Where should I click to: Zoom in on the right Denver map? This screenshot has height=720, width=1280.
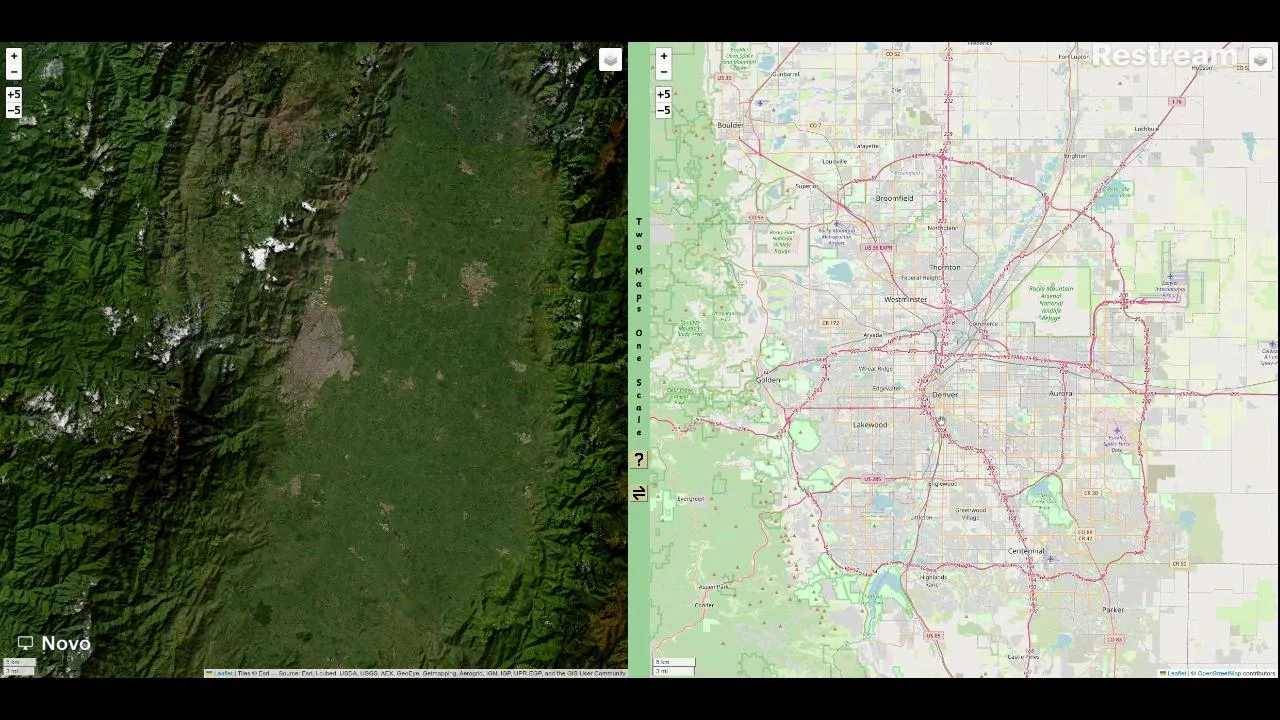tap(663, 56)
